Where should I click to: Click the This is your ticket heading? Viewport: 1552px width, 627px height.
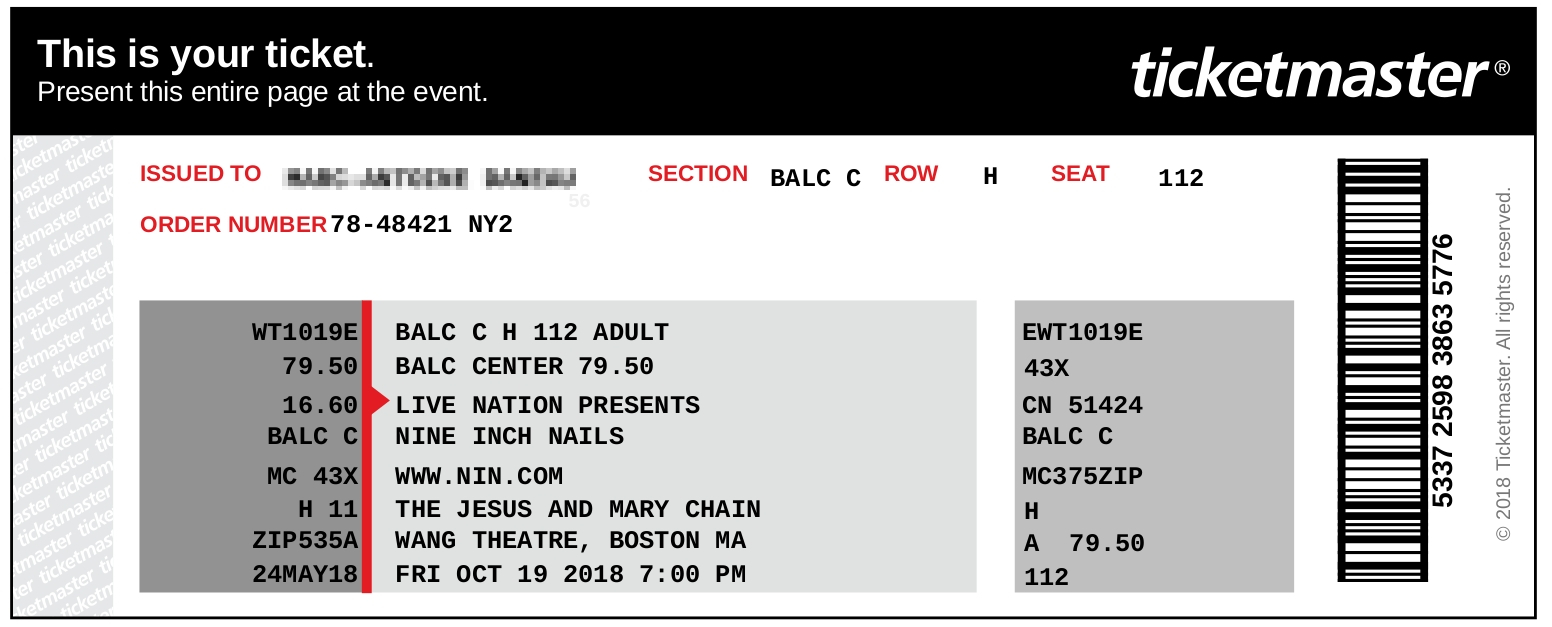(x=206, y=54)
